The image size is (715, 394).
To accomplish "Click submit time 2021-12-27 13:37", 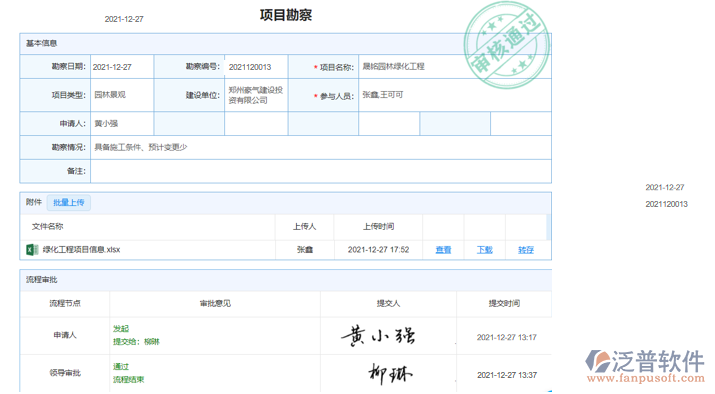I will pos(507,375).
